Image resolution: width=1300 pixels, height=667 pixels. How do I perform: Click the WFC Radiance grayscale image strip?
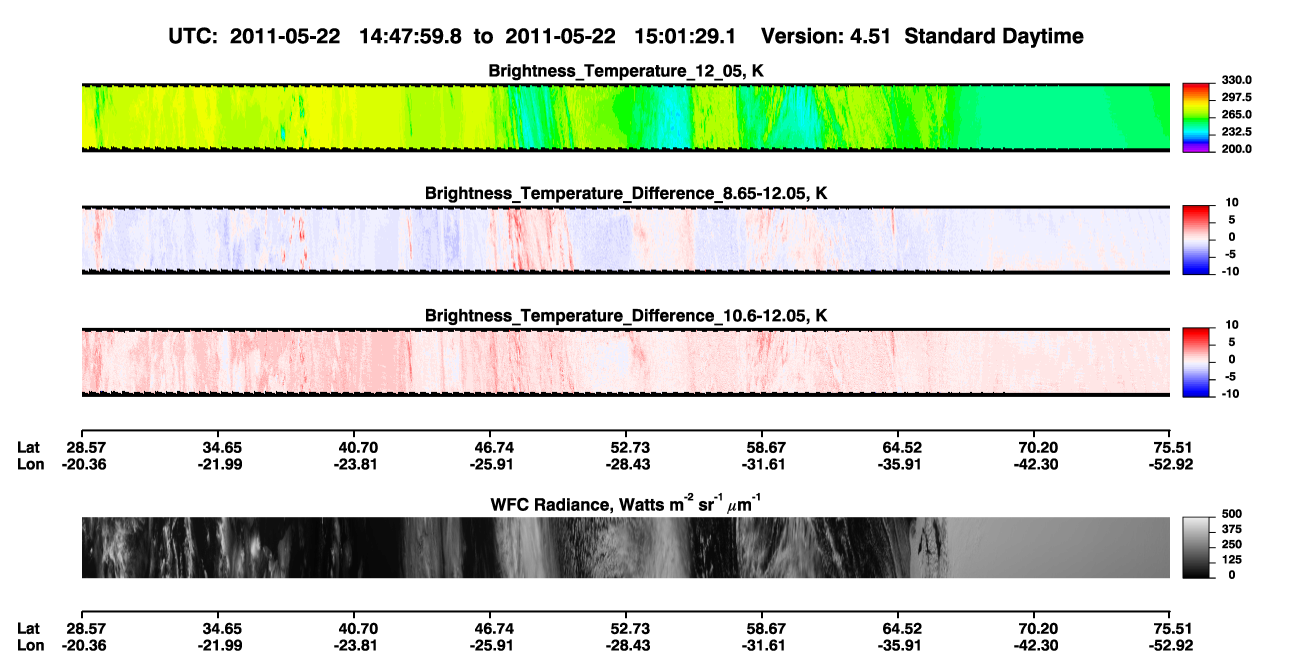626,548
